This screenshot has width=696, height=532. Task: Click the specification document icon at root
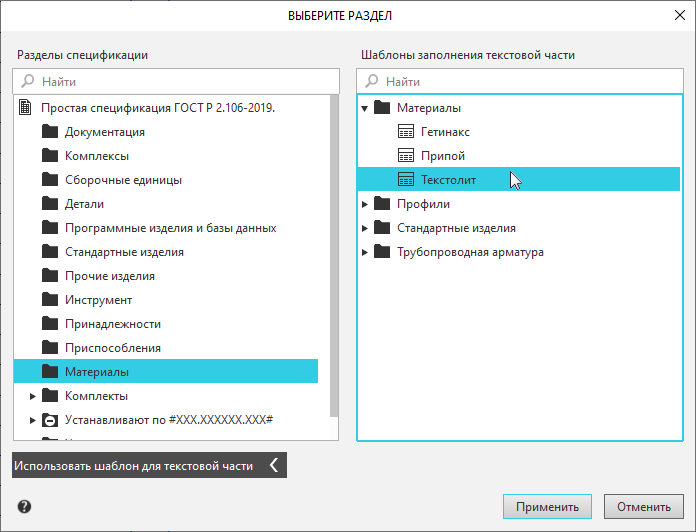pos(26,108)
